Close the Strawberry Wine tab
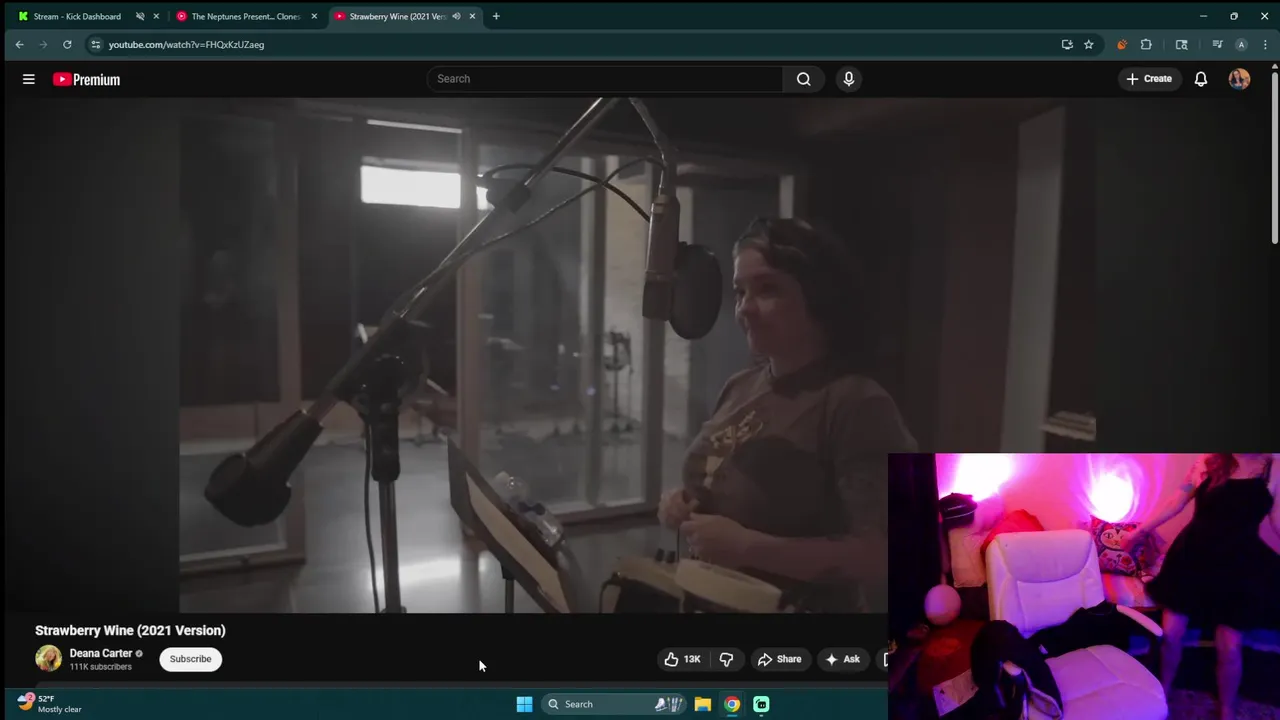The width and height of the screenshot is (1280, 720). pyautogui.click(x=472, y=16)
